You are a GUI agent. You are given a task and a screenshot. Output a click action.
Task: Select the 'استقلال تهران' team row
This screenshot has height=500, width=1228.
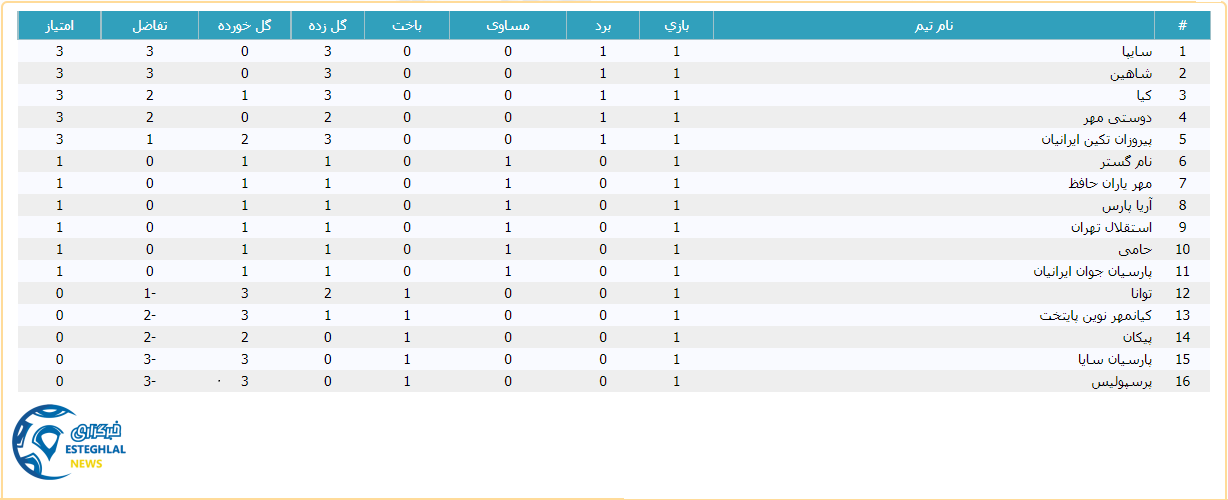(1111, 228)
